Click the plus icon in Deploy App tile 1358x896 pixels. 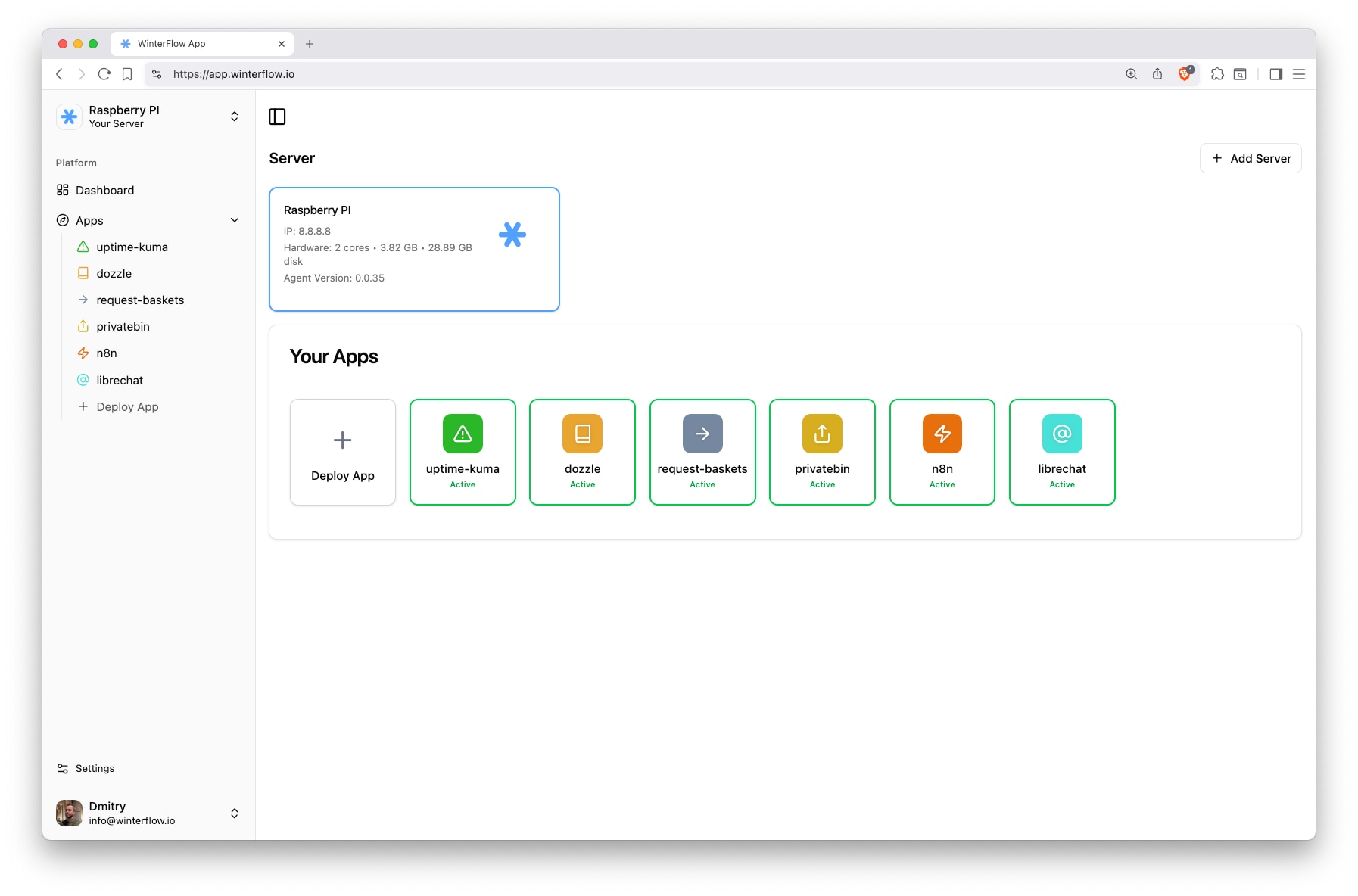click(343, 440)
